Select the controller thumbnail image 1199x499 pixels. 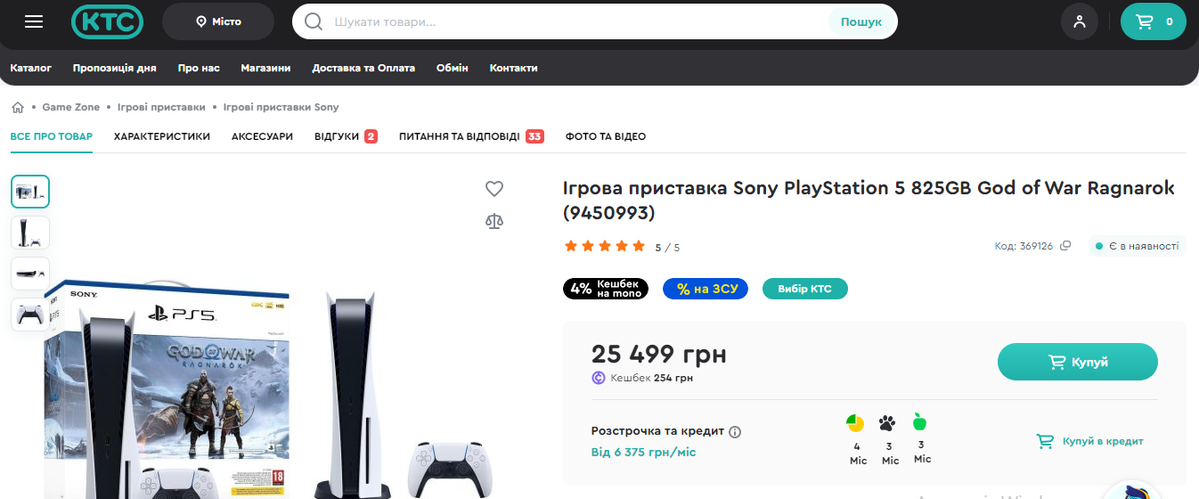(x=30, y=314)
